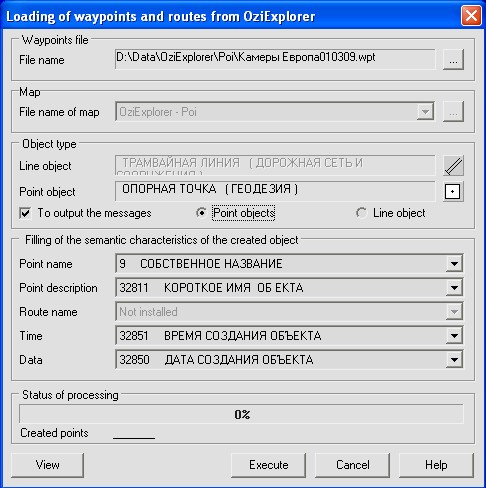This screenshot has width=486, height=488.
Task: Open Help for this dialog
Action: pyautogui.click(x=436, y=465)
